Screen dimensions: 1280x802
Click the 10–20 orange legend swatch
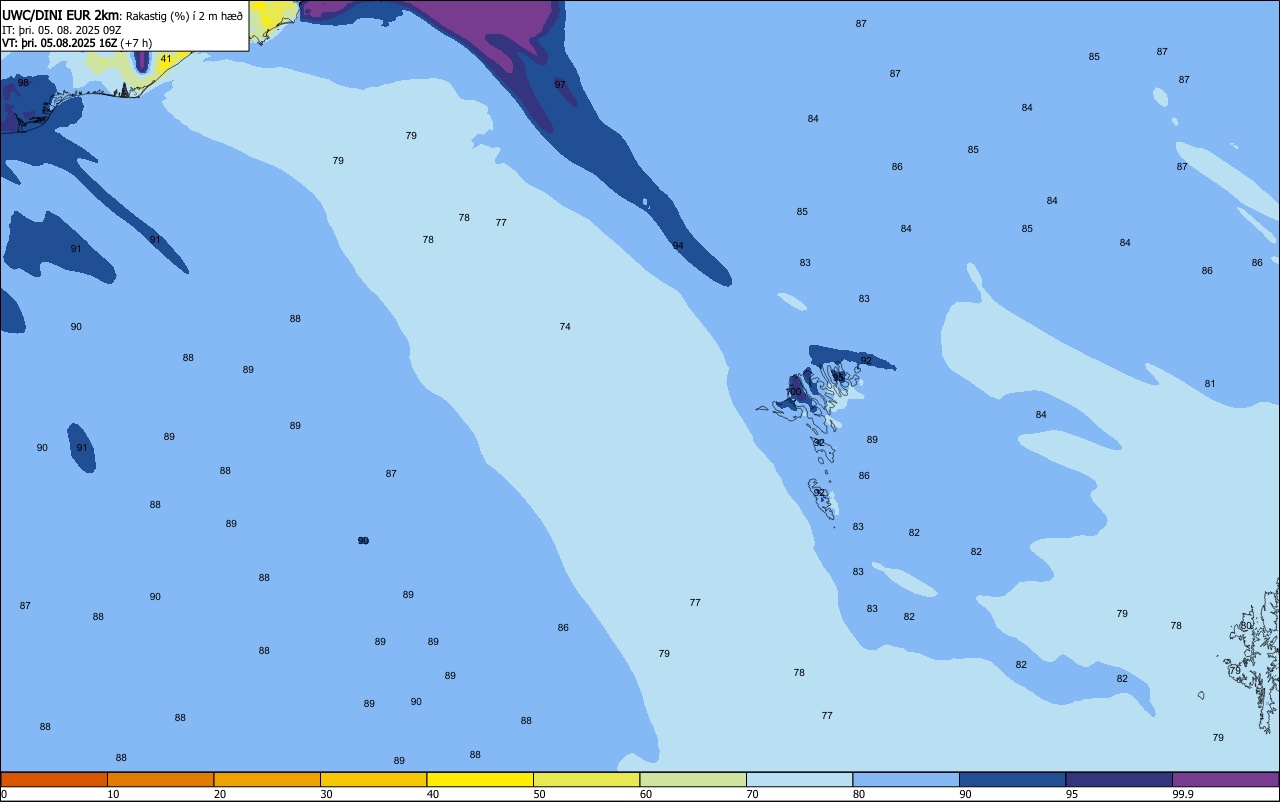coord(160,779)
